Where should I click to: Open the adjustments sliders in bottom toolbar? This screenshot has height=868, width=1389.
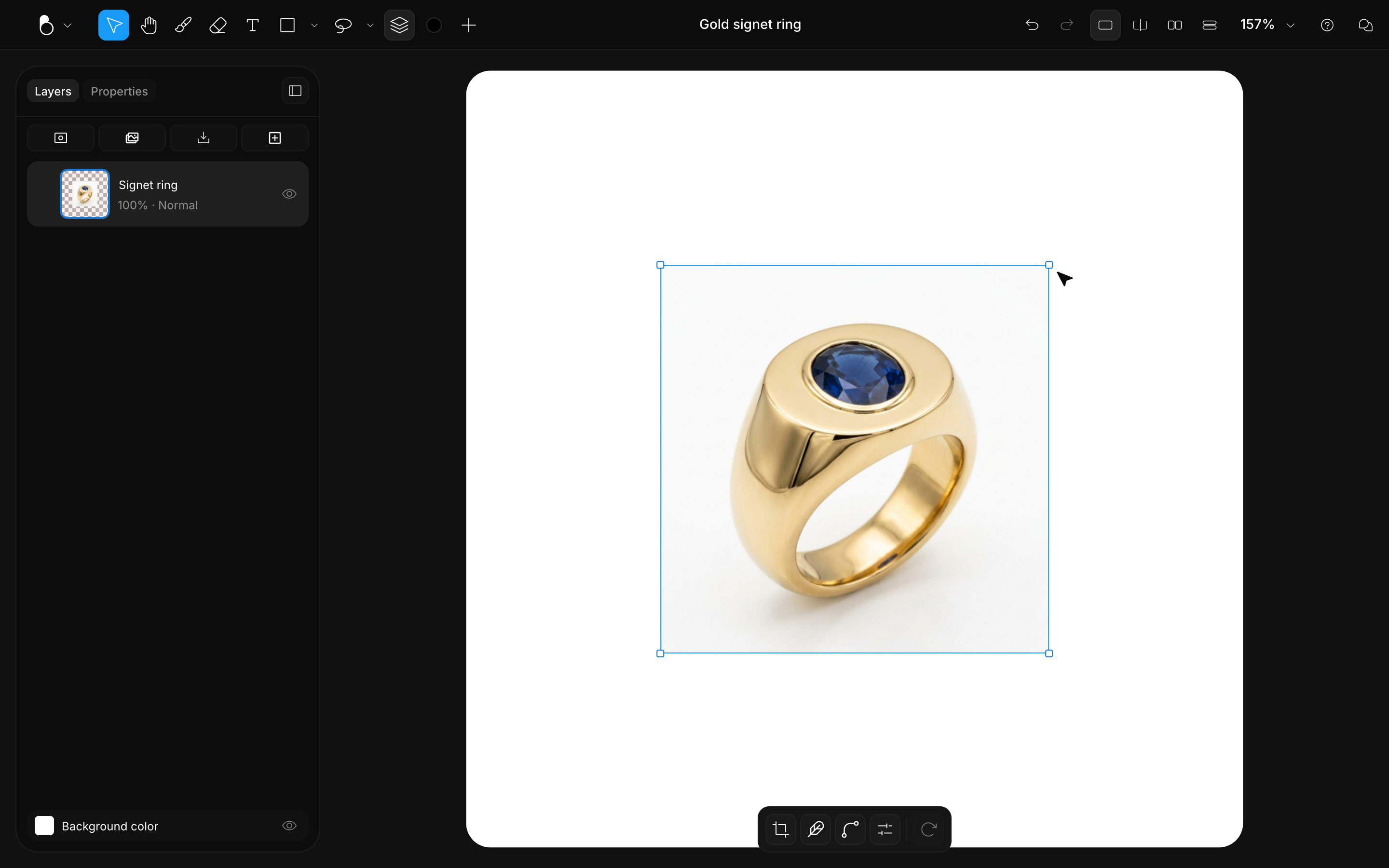click(x=885, y=829)
